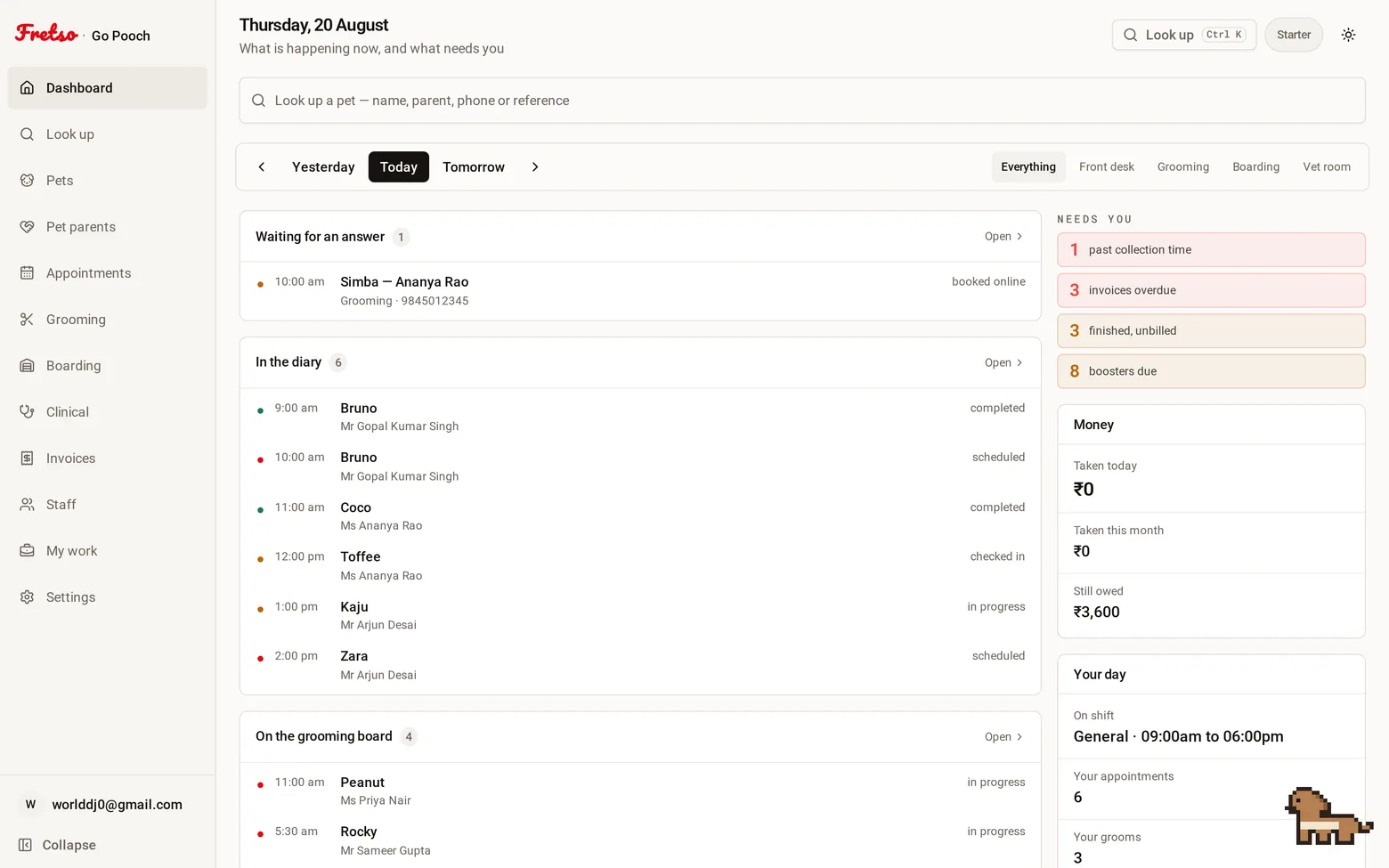1389x868 pixels.
Task: Open the grooming board section
Action: (x=1004, y=737)
